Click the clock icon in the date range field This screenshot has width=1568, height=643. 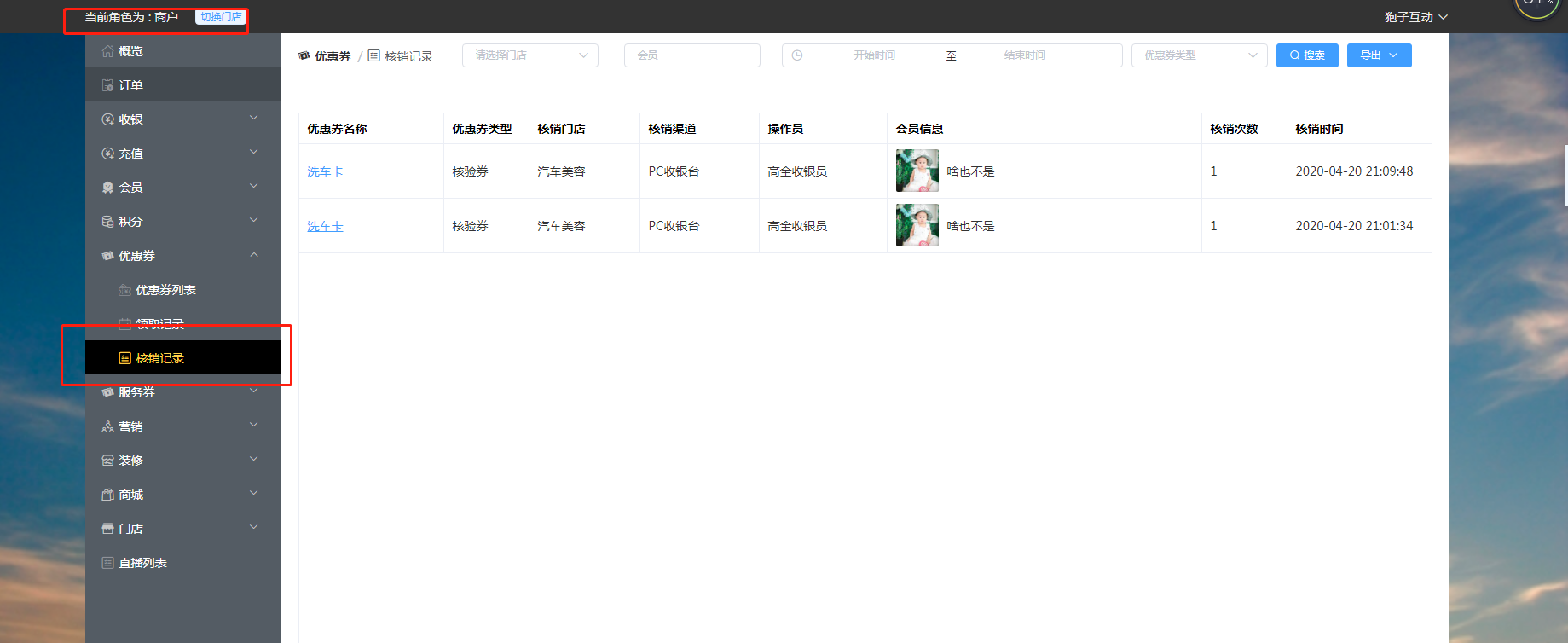(x=797, y=55)
